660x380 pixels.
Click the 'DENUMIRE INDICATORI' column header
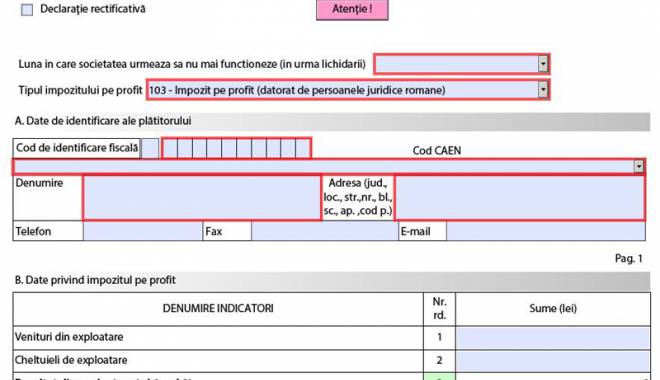218,308
